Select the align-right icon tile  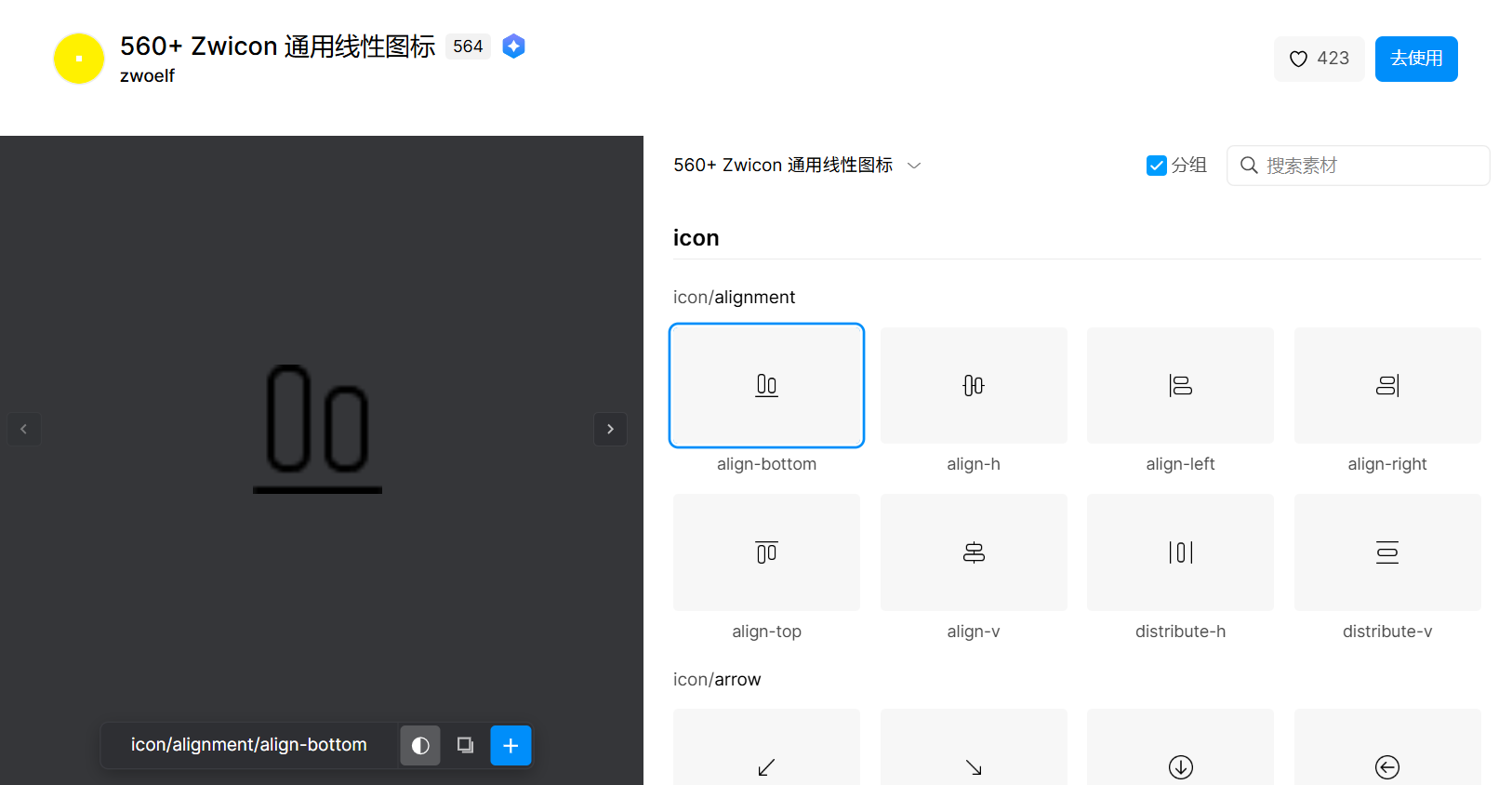tap(1387, 385)
